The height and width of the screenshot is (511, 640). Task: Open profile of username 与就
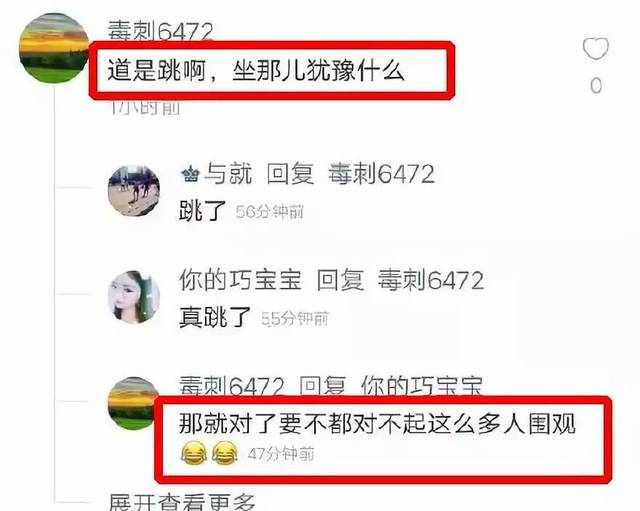pos(228,174)
